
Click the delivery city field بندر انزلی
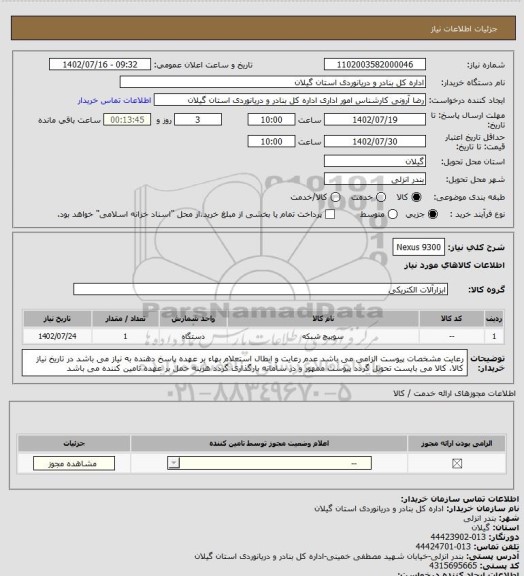(375, 179)
